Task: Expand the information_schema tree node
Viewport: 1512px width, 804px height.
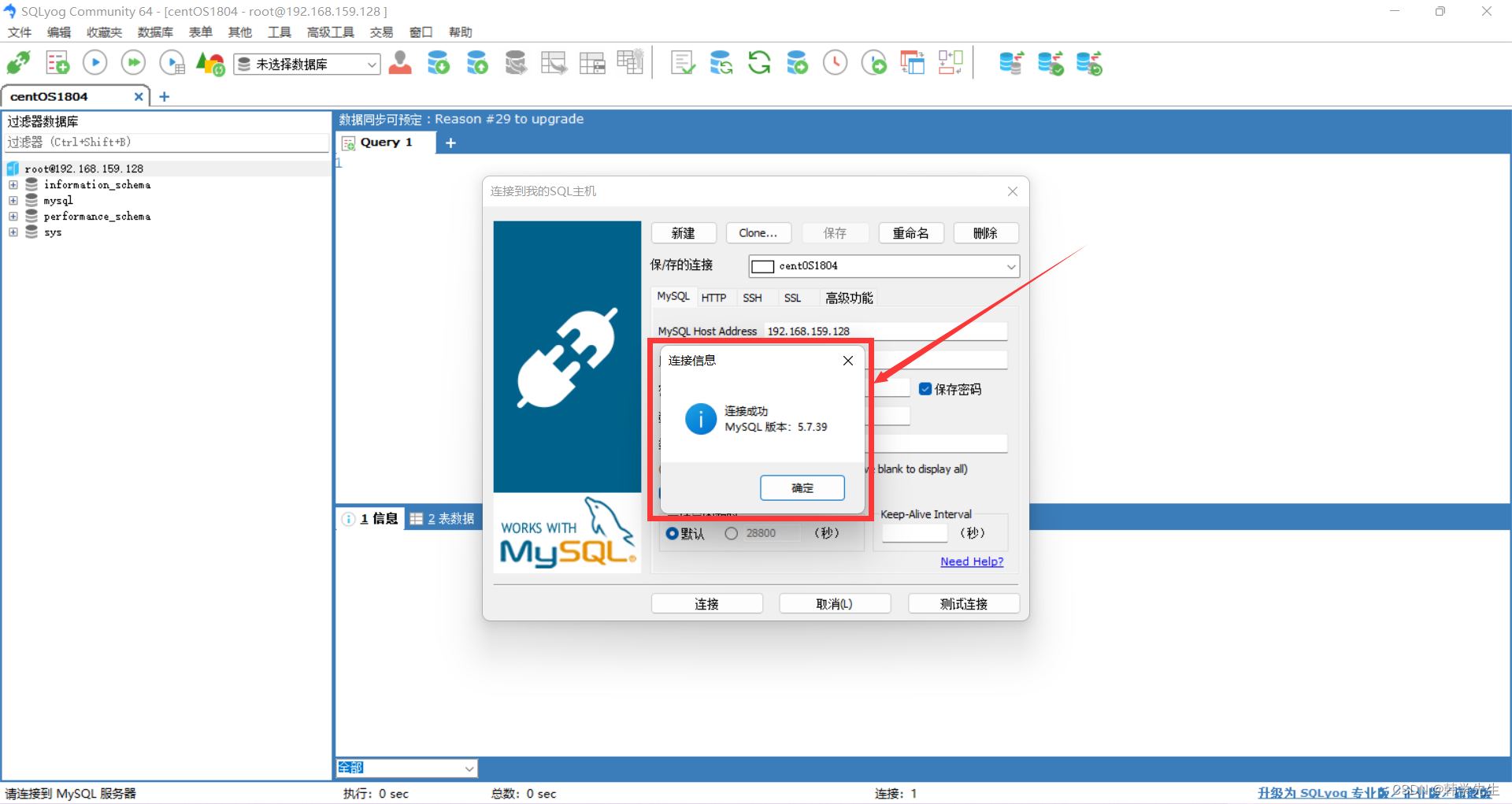Action: 13,184
